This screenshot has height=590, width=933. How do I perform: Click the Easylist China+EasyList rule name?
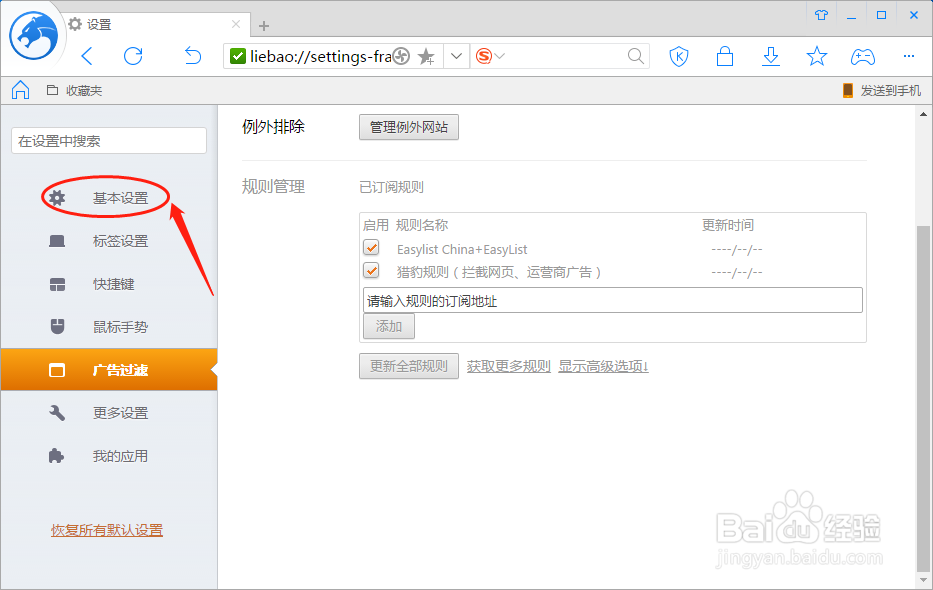coord(462,250)
